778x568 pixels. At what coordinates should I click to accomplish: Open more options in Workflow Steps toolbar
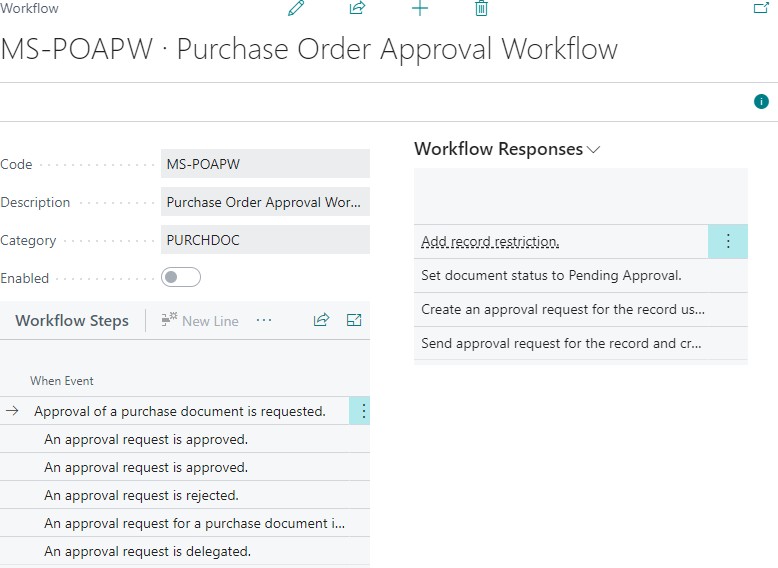[264, 320]
